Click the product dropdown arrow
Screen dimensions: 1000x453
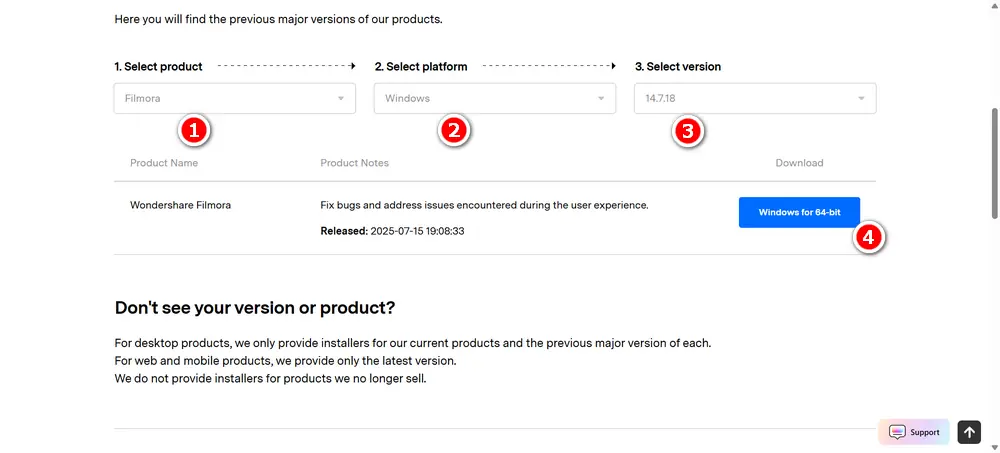pyautogui.click(x=341, y=98)
